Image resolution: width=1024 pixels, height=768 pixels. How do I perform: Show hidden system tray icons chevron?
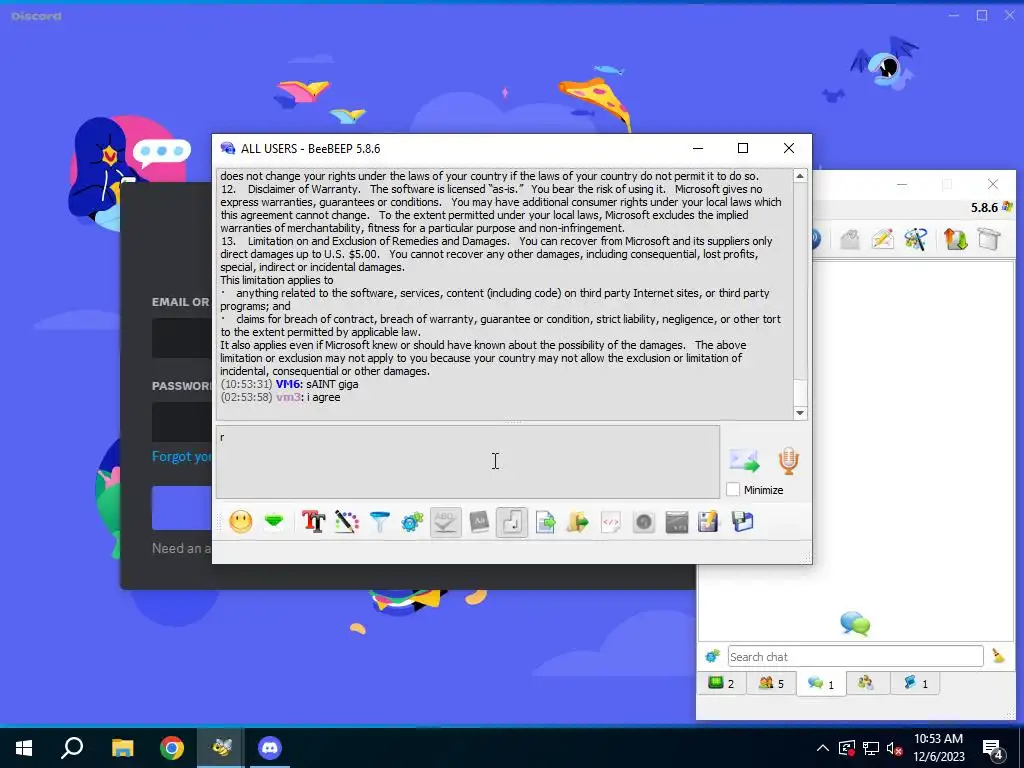pos(823,748)
